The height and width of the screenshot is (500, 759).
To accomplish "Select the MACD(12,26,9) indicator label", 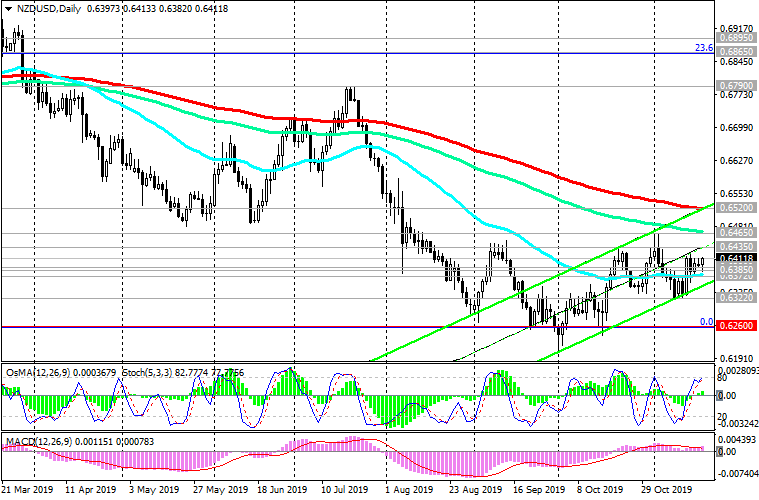I will tap(36, 442).
